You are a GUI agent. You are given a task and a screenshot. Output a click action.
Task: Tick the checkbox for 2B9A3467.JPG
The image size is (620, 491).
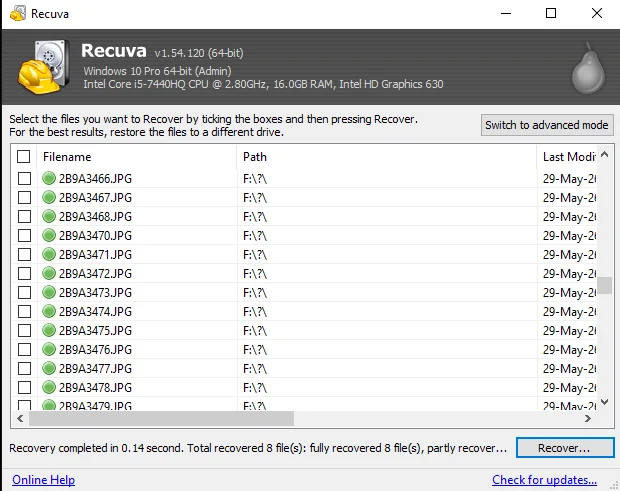25,197
